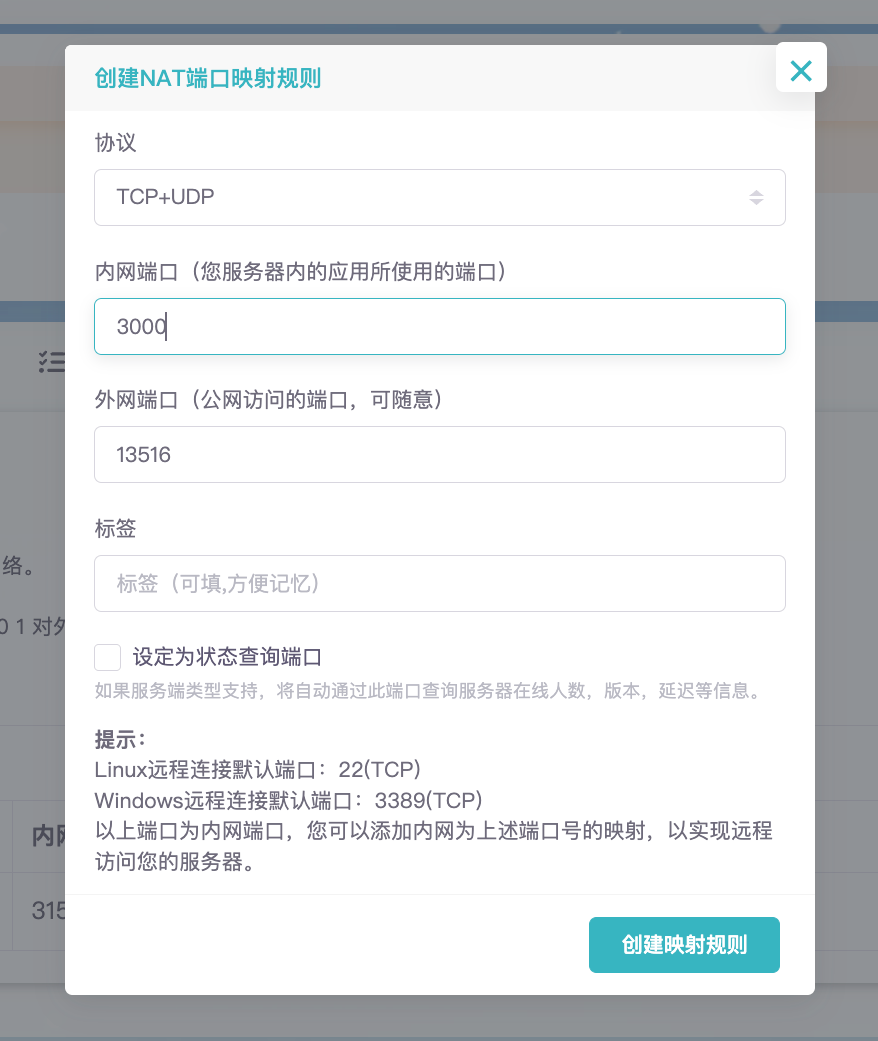Click the up-down arrows in the protocol selector
The height and width of the screenshot is (1041, 878).
[x=756, y=198]
